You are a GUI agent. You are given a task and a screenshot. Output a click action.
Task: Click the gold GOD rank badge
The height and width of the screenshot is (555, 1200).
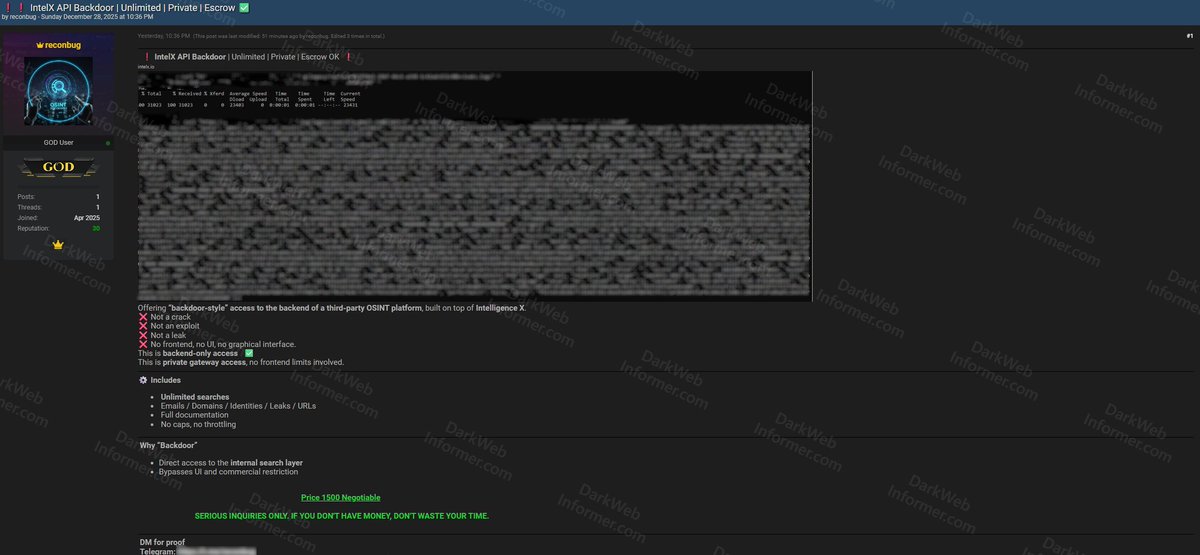[x=58, y=167]
